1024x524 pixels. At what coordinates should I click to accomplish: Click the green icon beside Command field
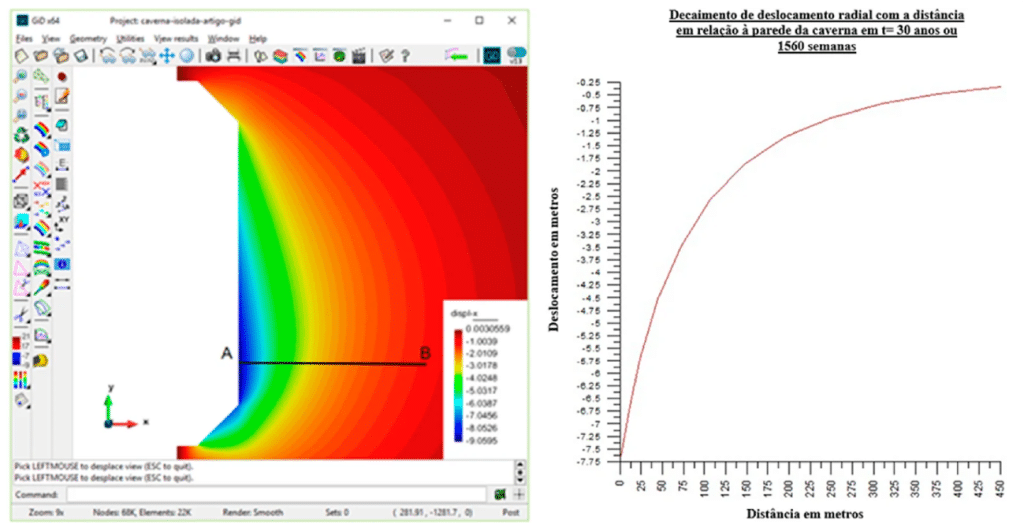pos(500,495)
